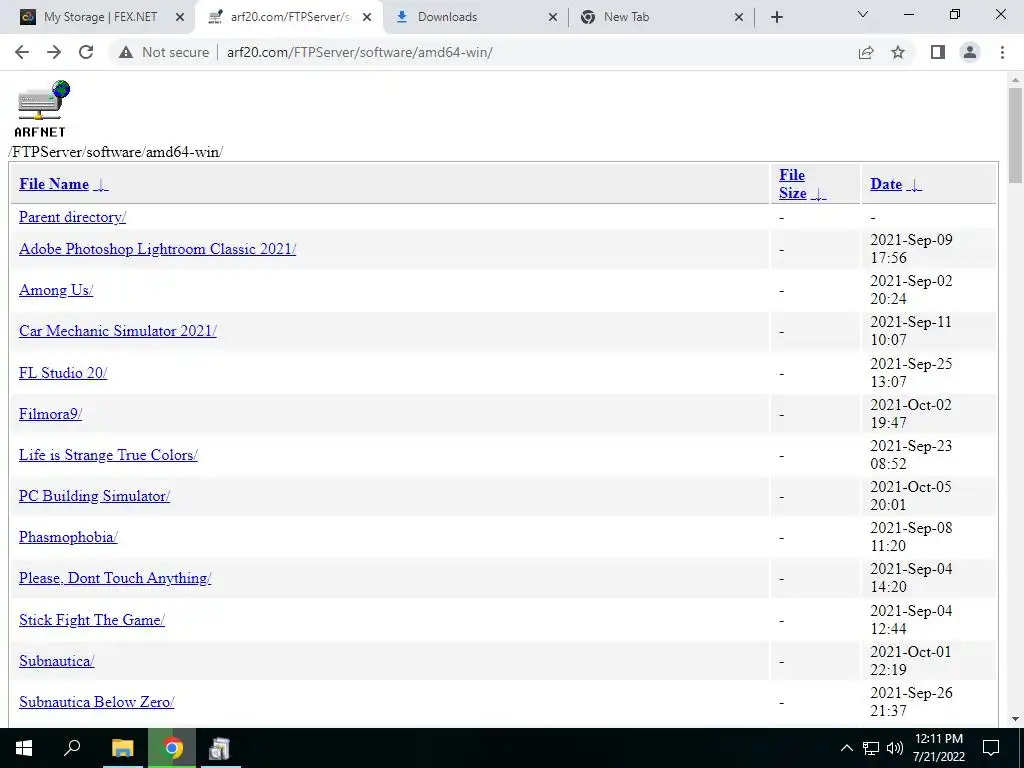Open the third pinned taskbar application
The height and width of the screenshot is (768, 1024).
(x=219, y=748)
